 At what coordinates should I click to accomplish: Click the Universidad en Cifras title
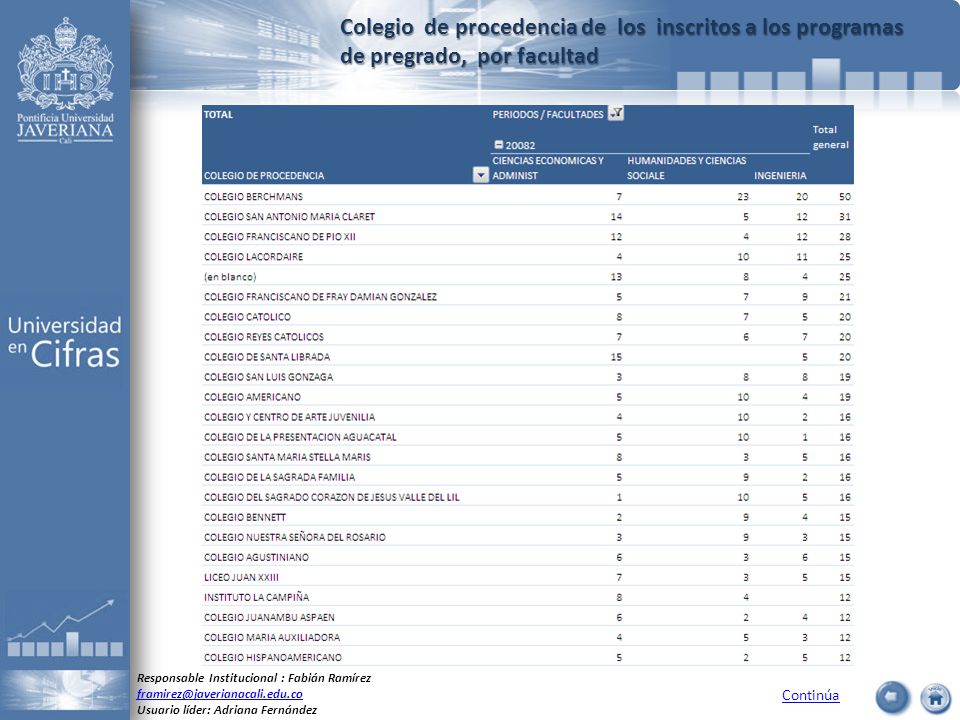[x=64, y=342]
